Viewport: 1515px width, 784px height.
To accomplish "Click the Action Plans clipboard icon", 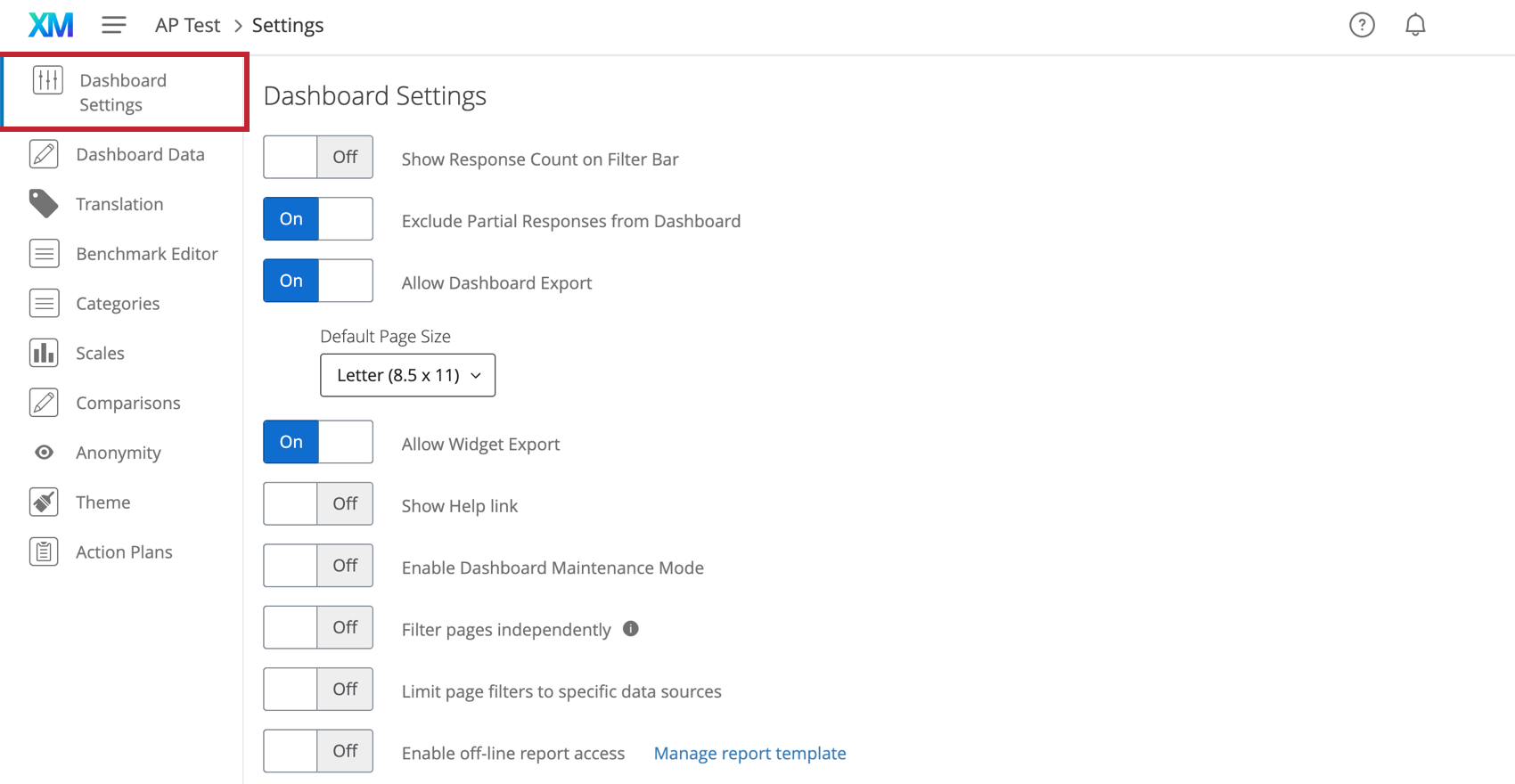I will point(44,551).
